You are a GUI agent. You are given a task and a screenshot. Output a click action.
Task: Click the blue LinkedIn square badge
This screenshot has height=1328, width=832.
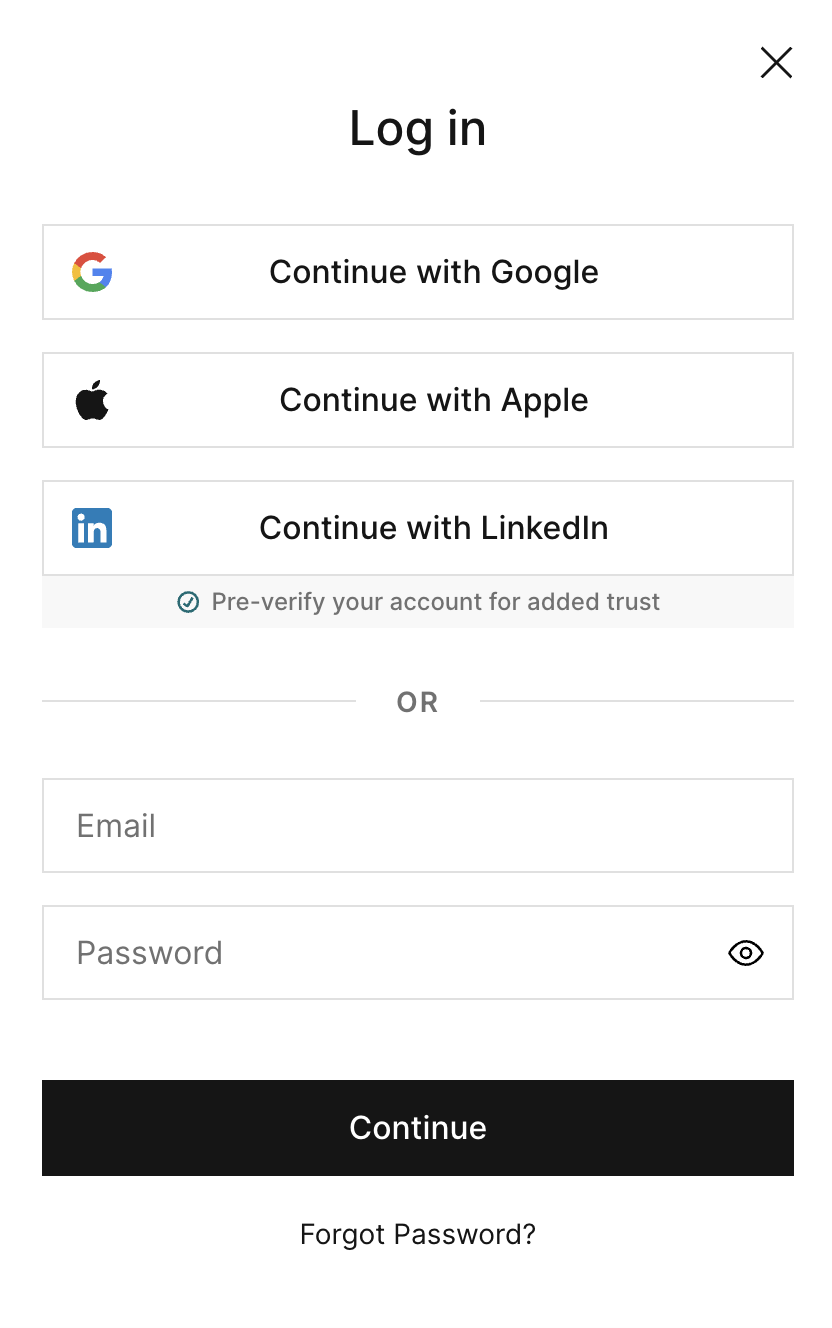point(92,528)
